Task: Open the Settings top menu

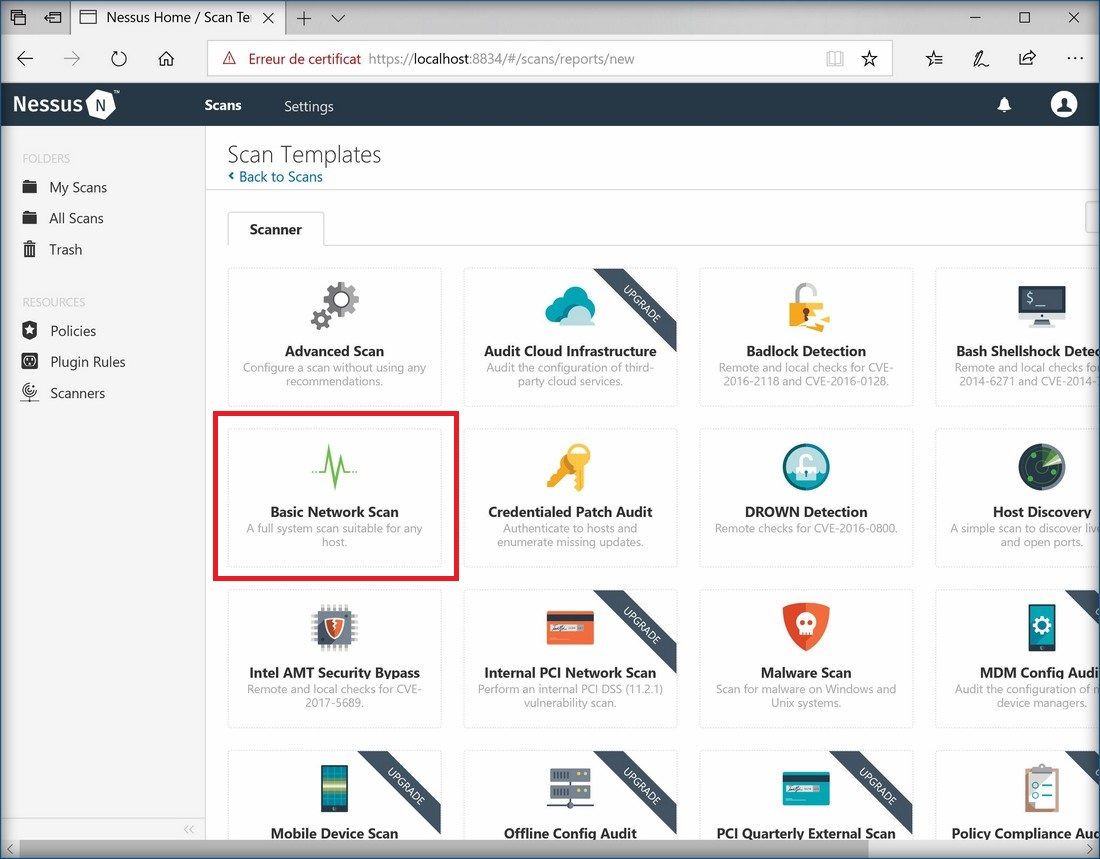Action: (308, 106)
